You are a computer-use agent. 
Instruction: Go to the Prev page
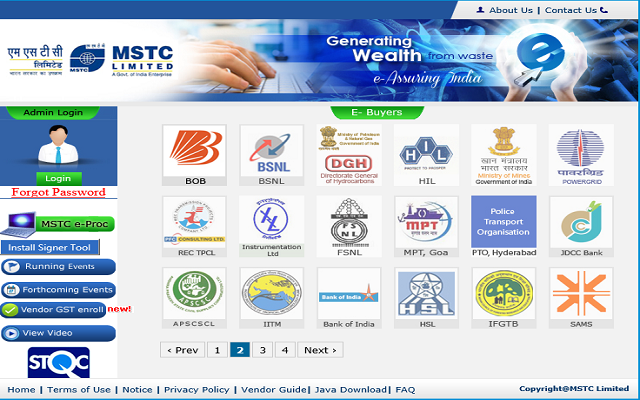182,350
